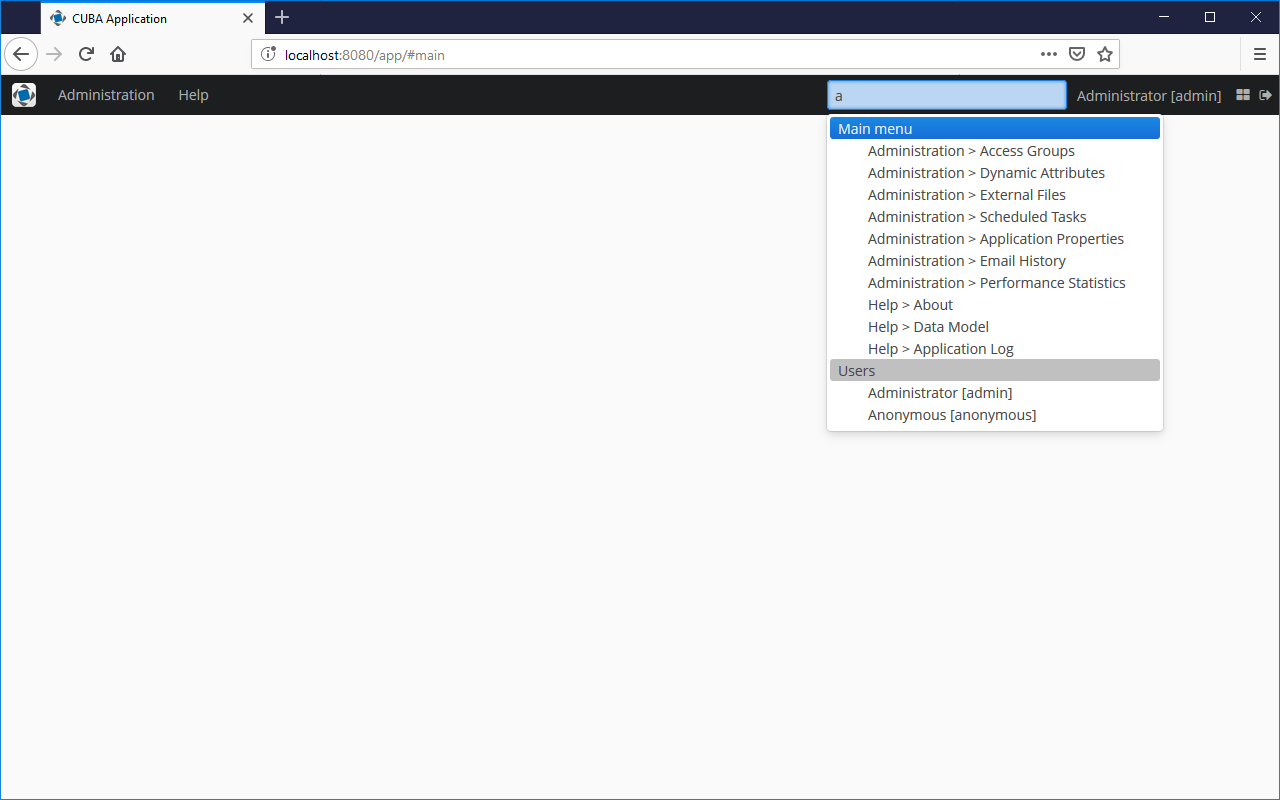The image size is (1280, 800).
Task: Click the CUBA application logo icon
Action: click(24, 95)
